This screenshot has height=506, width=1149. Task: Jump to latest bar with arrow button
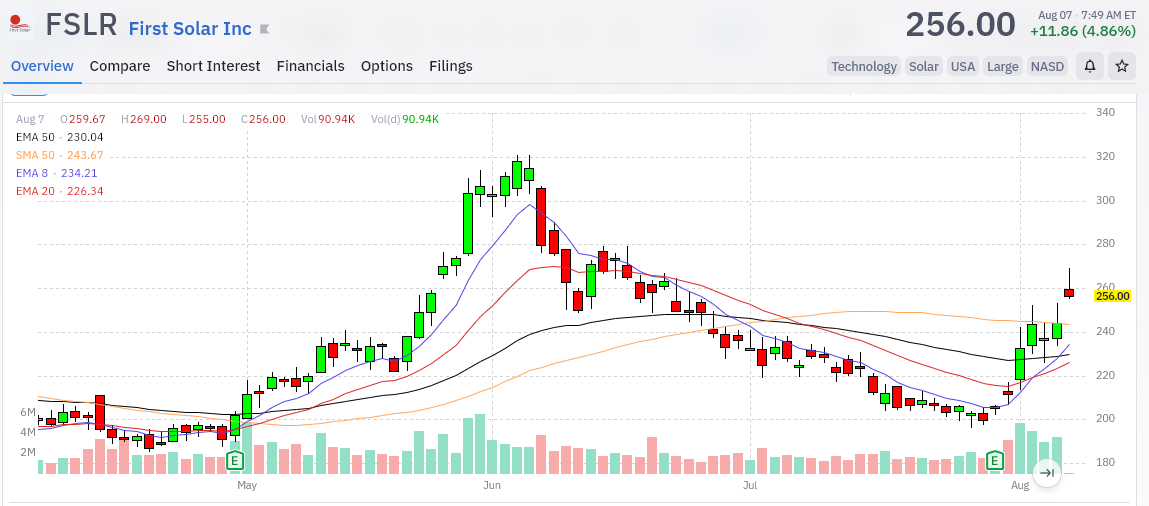(1048, 472)
